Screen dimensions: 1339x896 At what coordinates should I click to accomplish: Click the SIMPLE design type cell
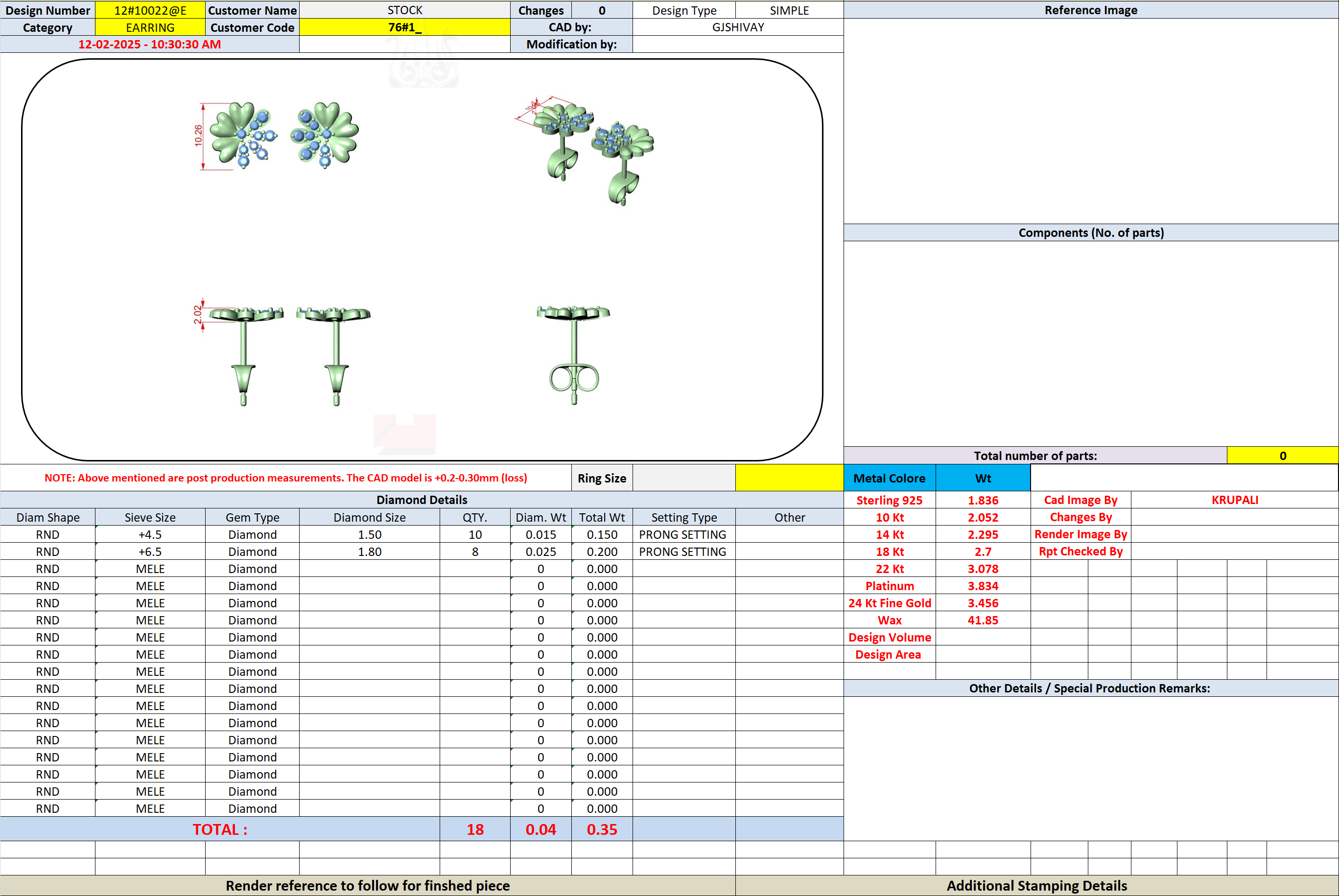pyautogui.click(x=789, y=10)
